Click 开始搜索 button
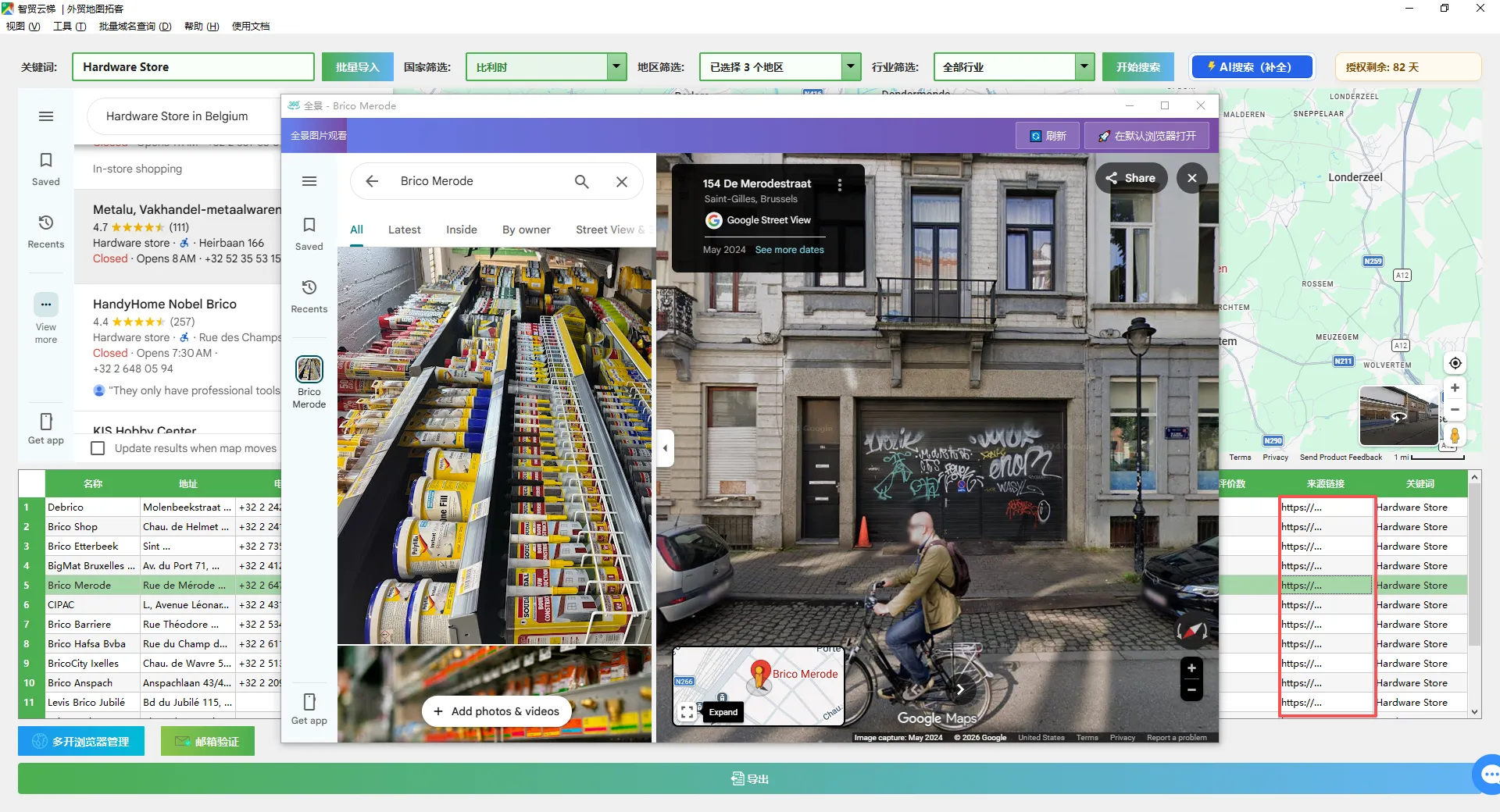This screenshot has height=812, width=1500. tap(1138, 67)
